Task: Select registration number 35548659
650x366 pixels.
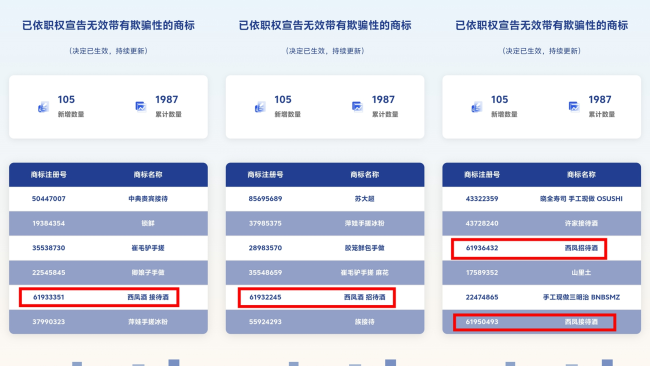Action: 265,273
